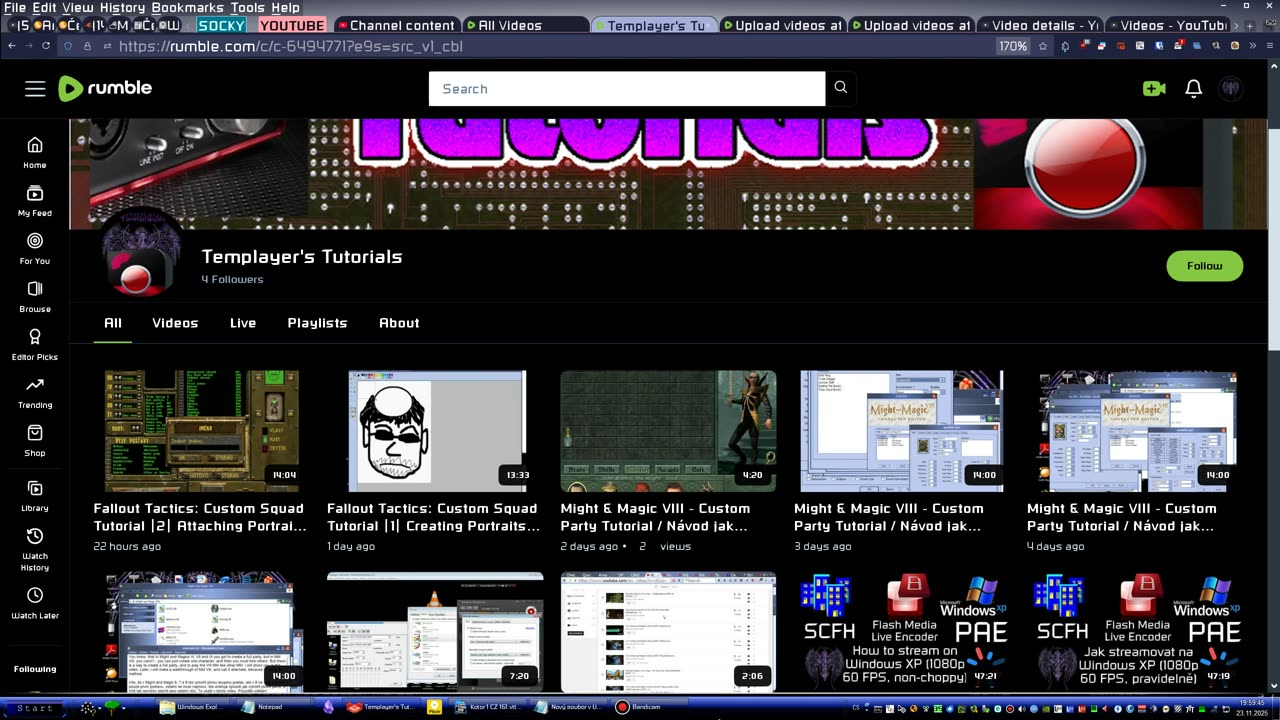Click the browser back arrow
This screenshot has height=720, width=1280.
coord(12,46)
